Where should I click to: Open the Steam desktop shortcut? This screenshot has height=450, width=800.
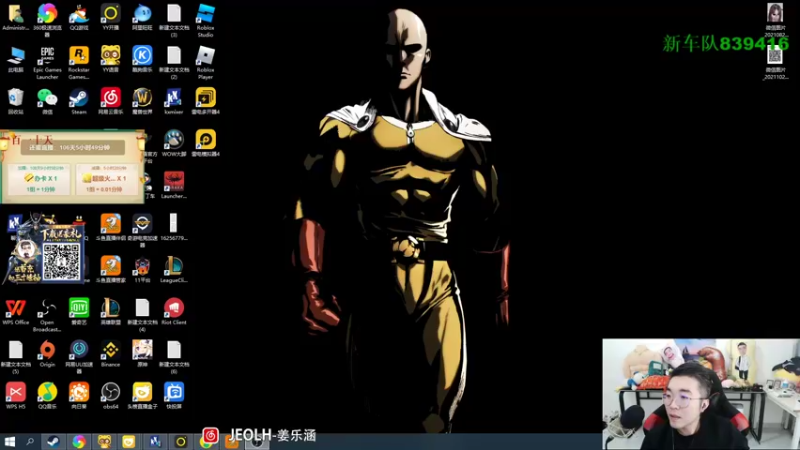tap(79, 101)
